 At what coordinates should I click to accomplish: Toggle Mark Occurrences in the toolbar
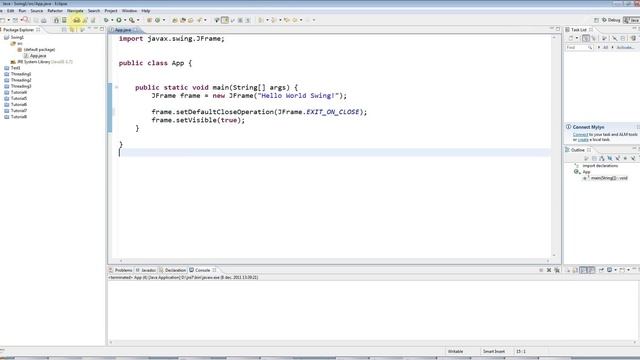point(224,20)
